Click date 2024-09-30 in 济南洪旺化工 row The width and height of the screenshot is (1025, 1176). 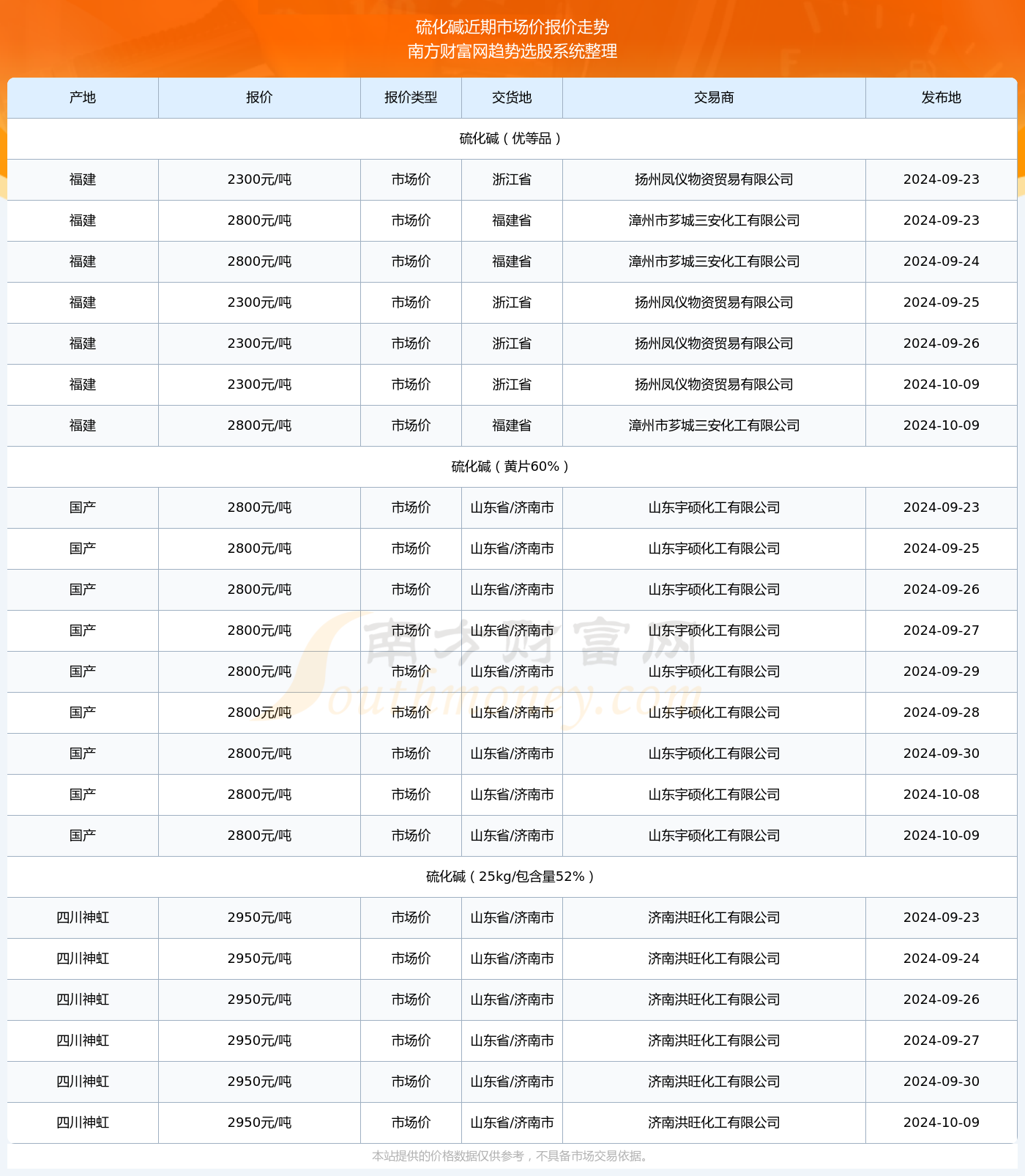(942, 1082)
